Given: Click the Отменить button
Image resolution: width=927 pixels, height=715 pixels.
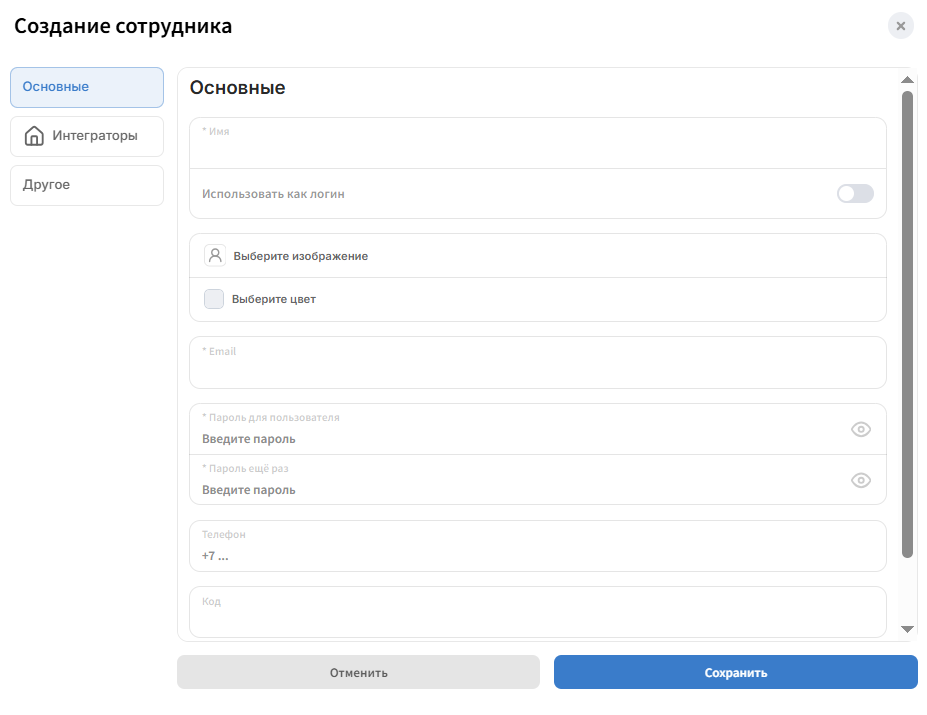Looking at the screenshot, I should click(358, 672).
